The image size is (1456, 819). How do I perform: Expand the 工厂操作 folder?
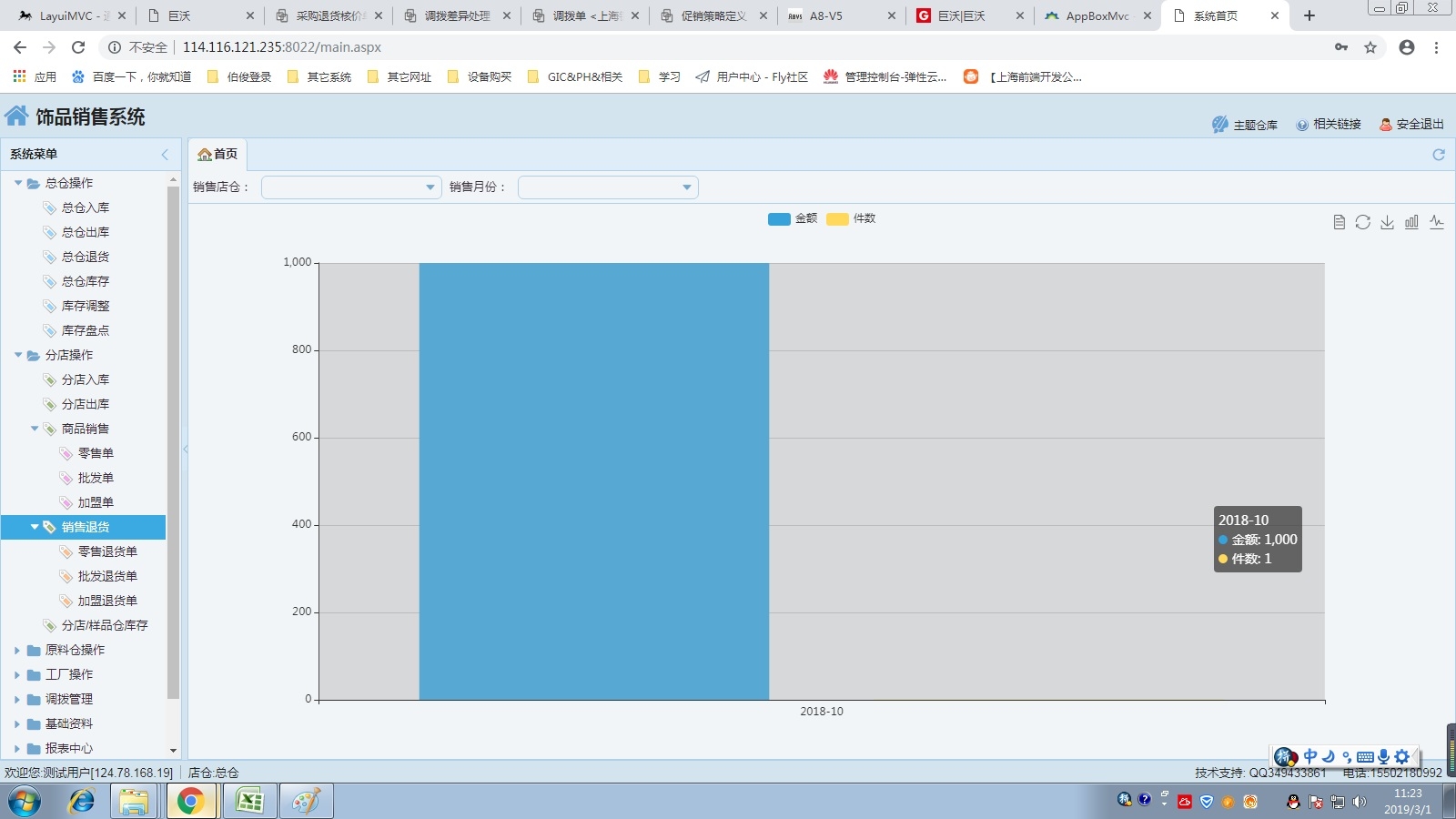[x=17, y=674]
